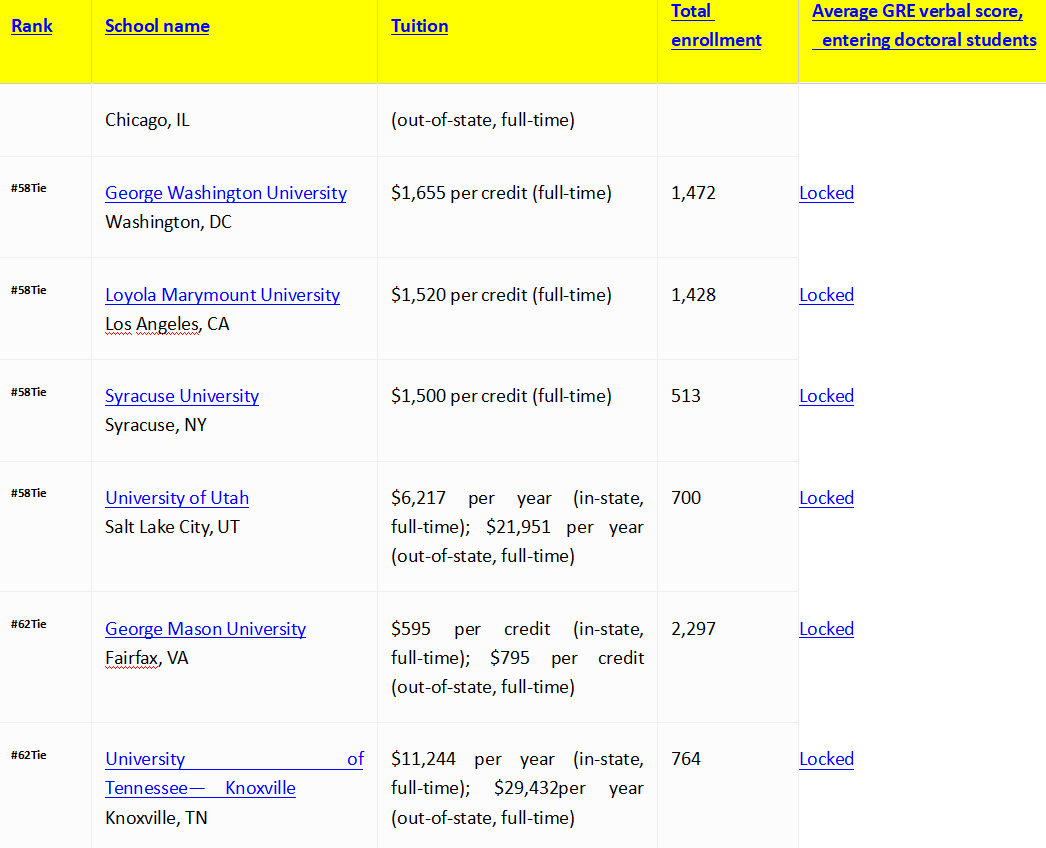Click the Rank column header link
This screenshot has height=848, width=1046.
[31, 26]
